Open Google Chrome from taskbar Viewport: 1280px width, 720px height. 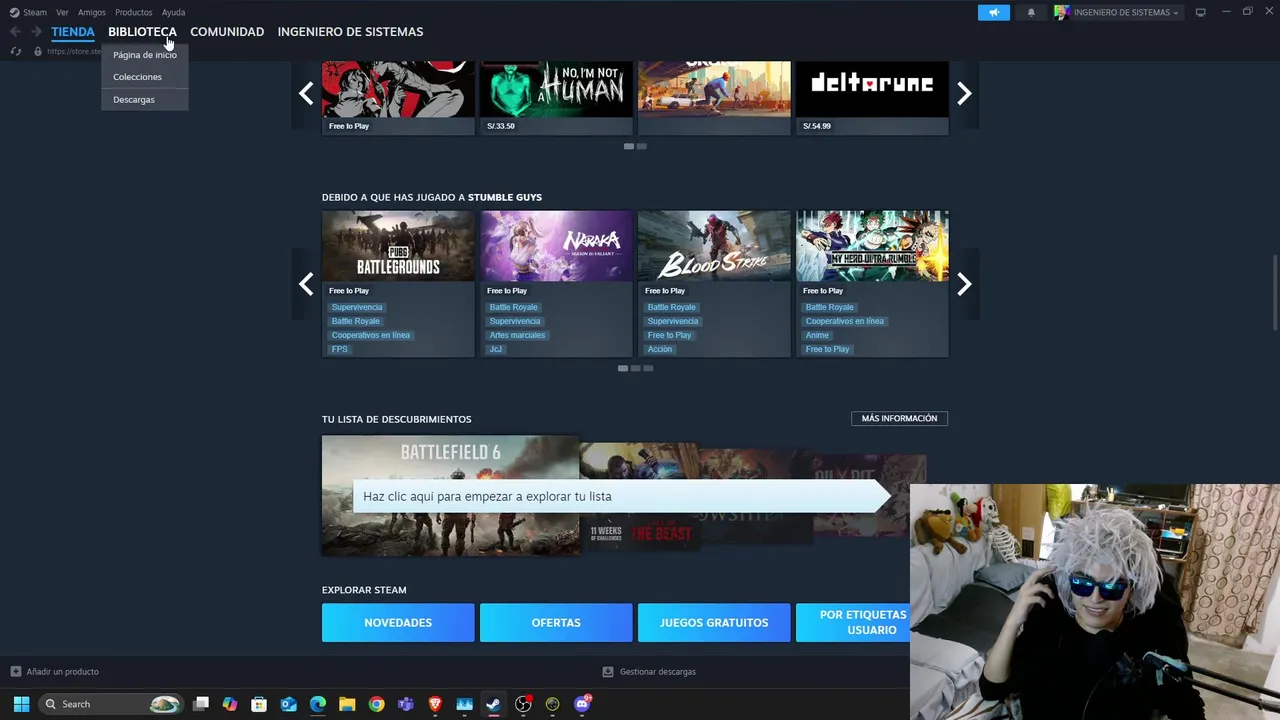click(376, 704)
